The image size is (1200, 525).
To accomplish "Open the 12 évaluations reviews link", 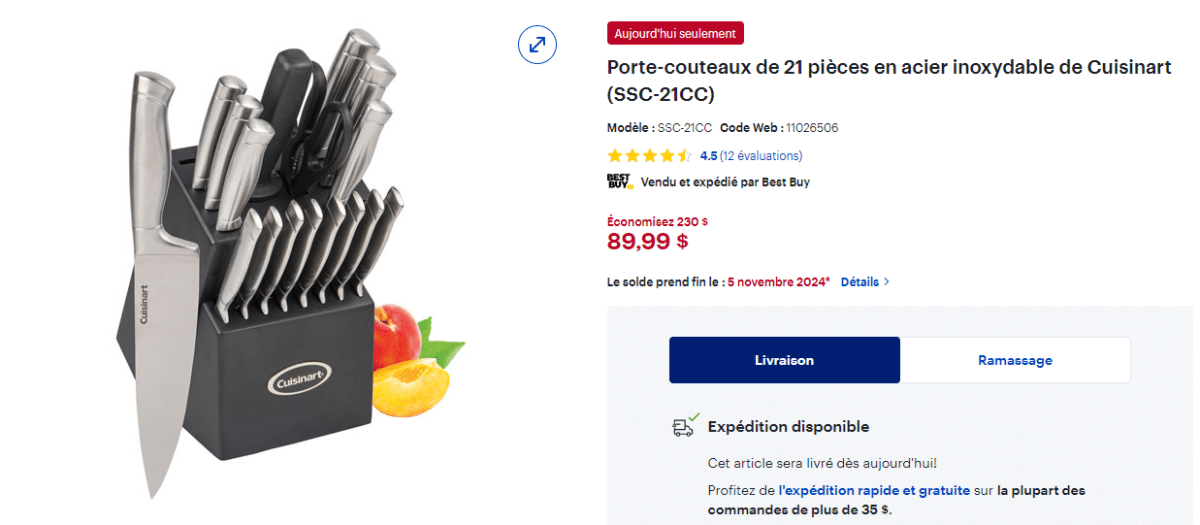I will (x=761, y=156).
